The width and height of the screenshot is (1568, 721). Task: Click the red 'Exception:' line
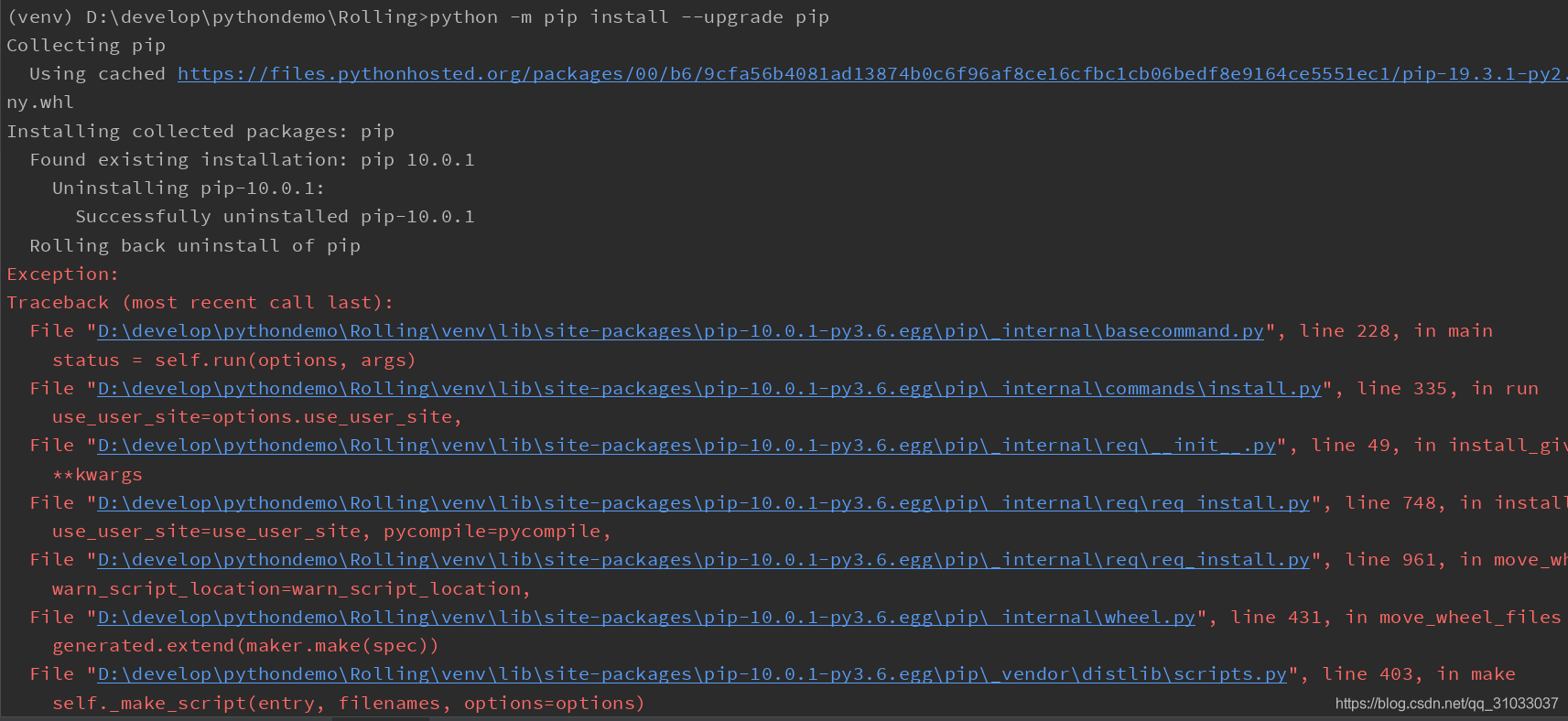pos(62,274)
